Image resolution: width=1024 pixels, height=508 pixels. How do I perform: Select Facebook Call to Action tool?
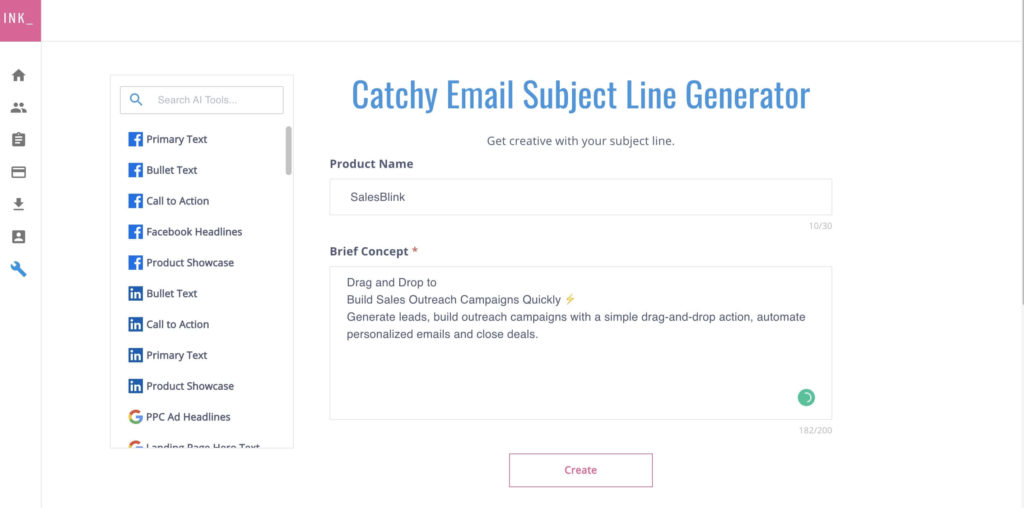click(x=168, y=201)
